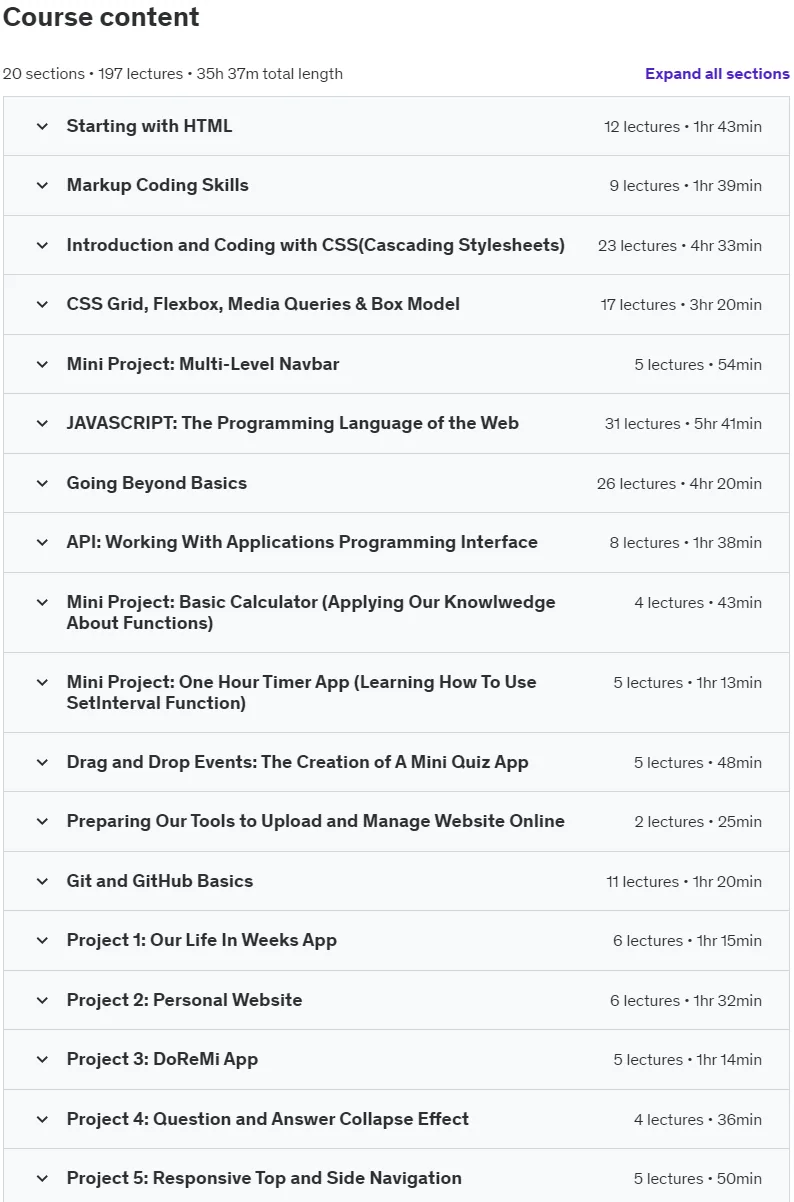
Task: Open the Introduction and Coding with CSS section
Action: pyautogui.click(x=315, y=245)
